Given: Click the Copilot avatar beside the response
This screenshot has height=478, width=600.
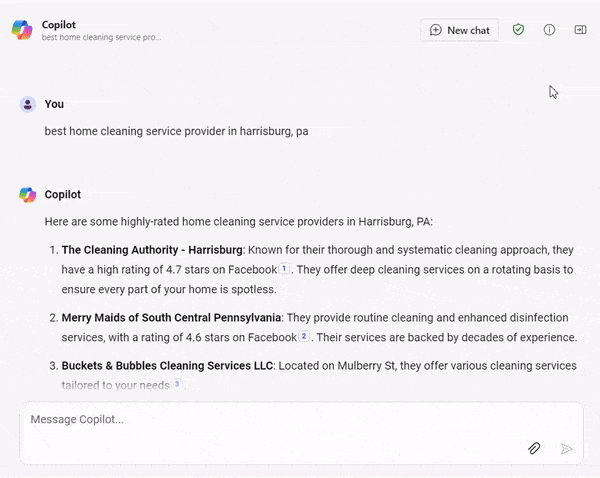Looking at the screenshot, I should click(x=28, y=195).
